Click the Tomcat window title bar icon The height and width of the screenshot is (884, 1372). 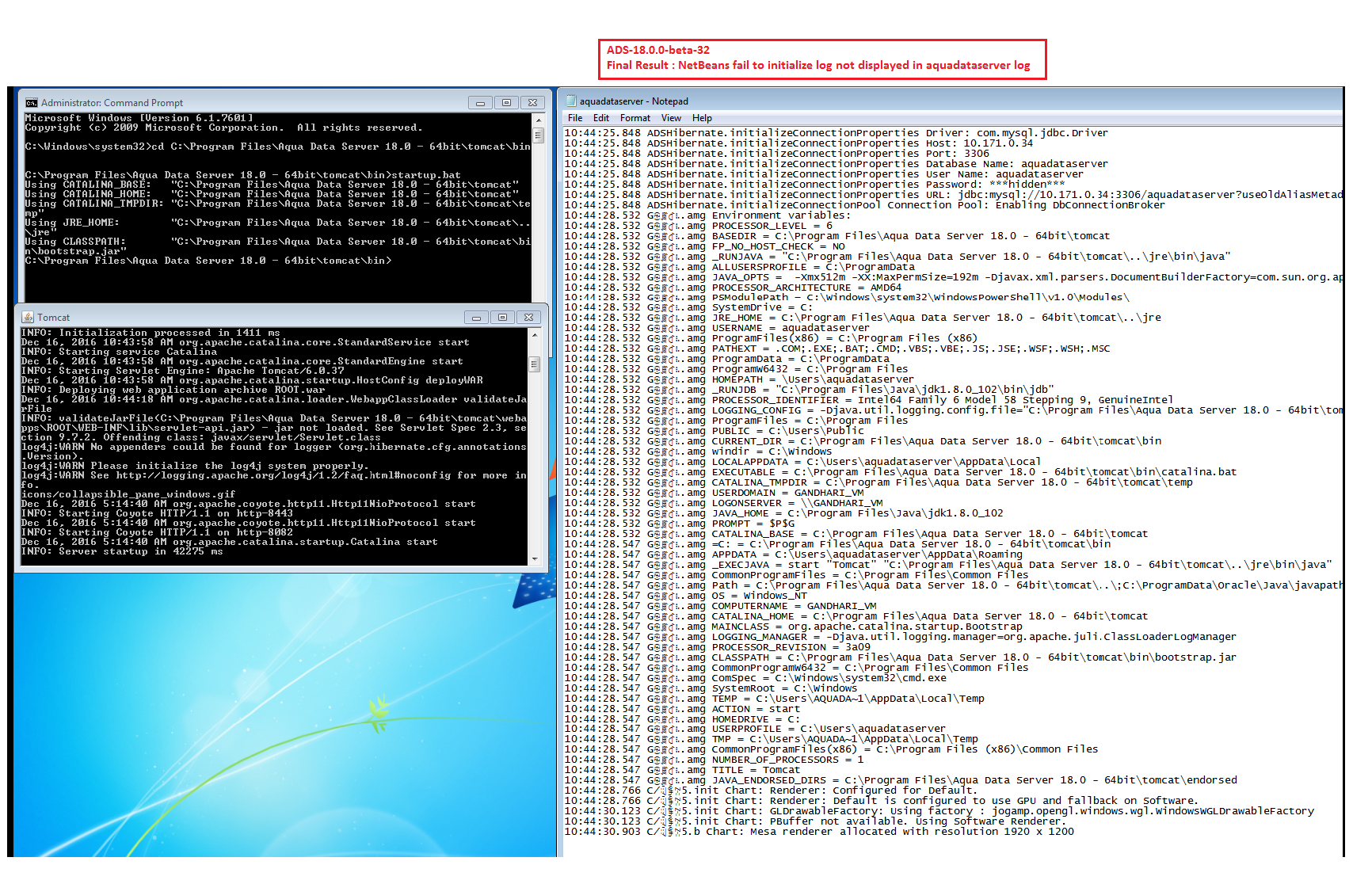(x=28, y=318)
